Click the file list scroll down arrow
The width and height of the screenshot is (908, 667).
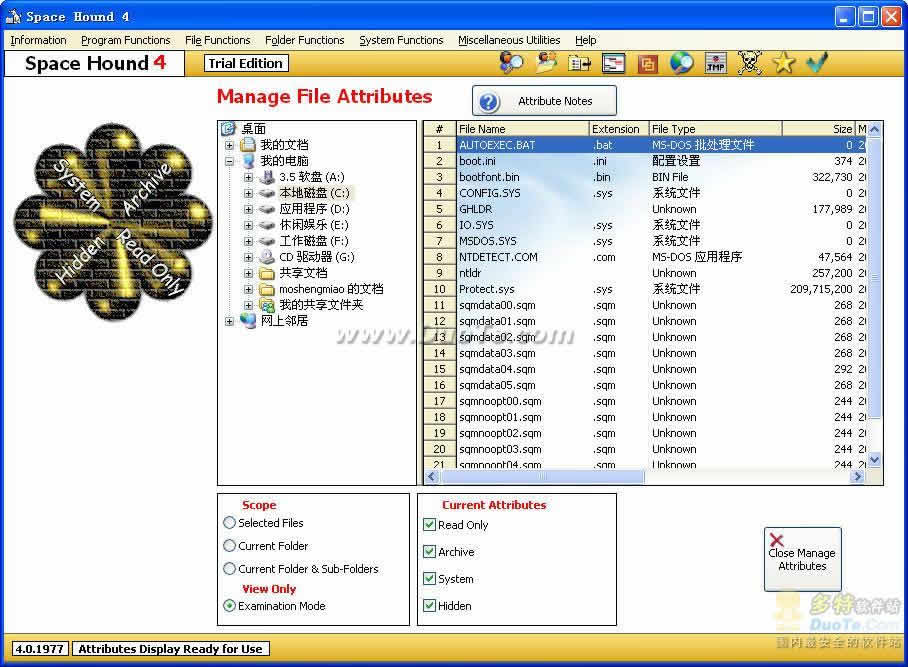pos(874,459)
